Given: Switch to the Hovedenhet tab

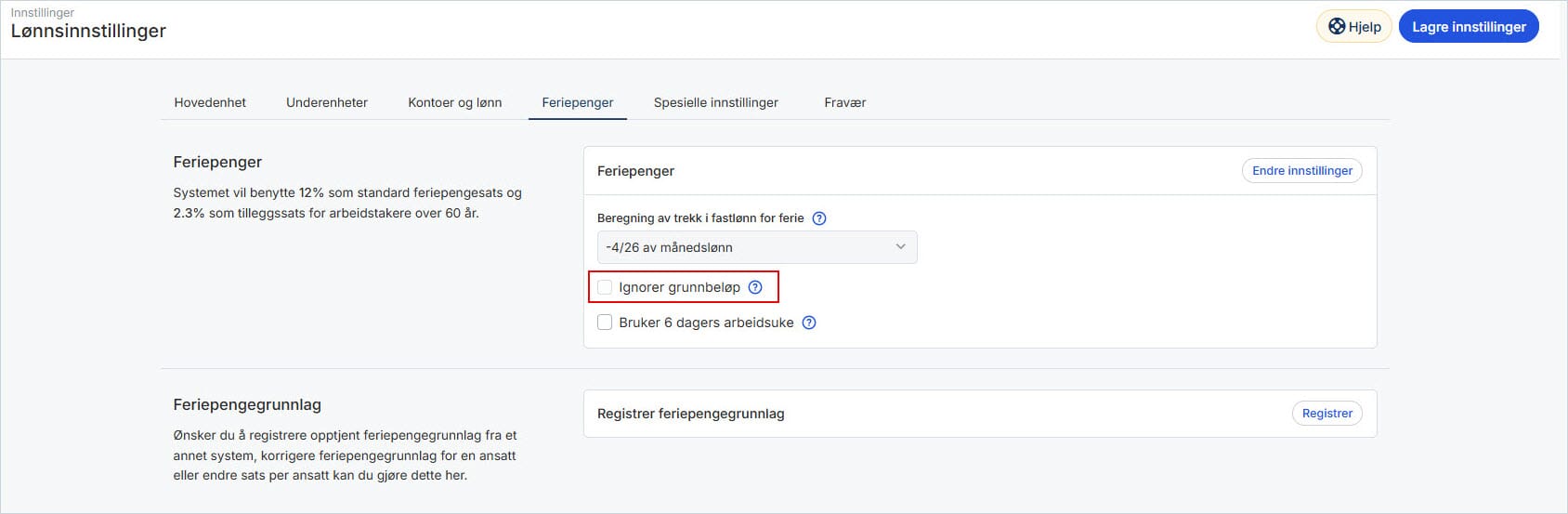Looking at the screenshot, I should [210, 102].
